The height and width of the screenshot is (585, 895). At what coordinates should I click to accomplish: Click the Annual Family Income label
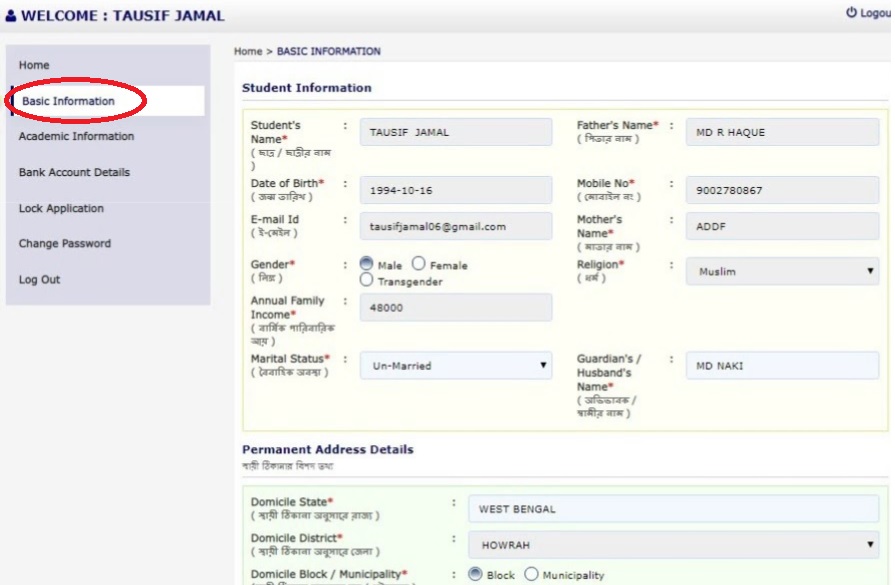point(287,307)
